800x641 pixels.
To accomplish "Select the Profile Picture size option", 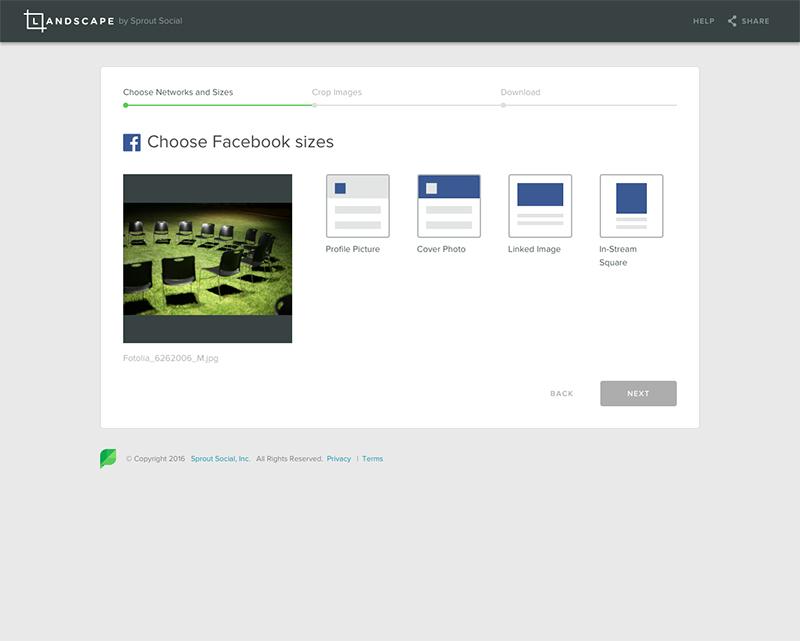I will click(357, 206).
